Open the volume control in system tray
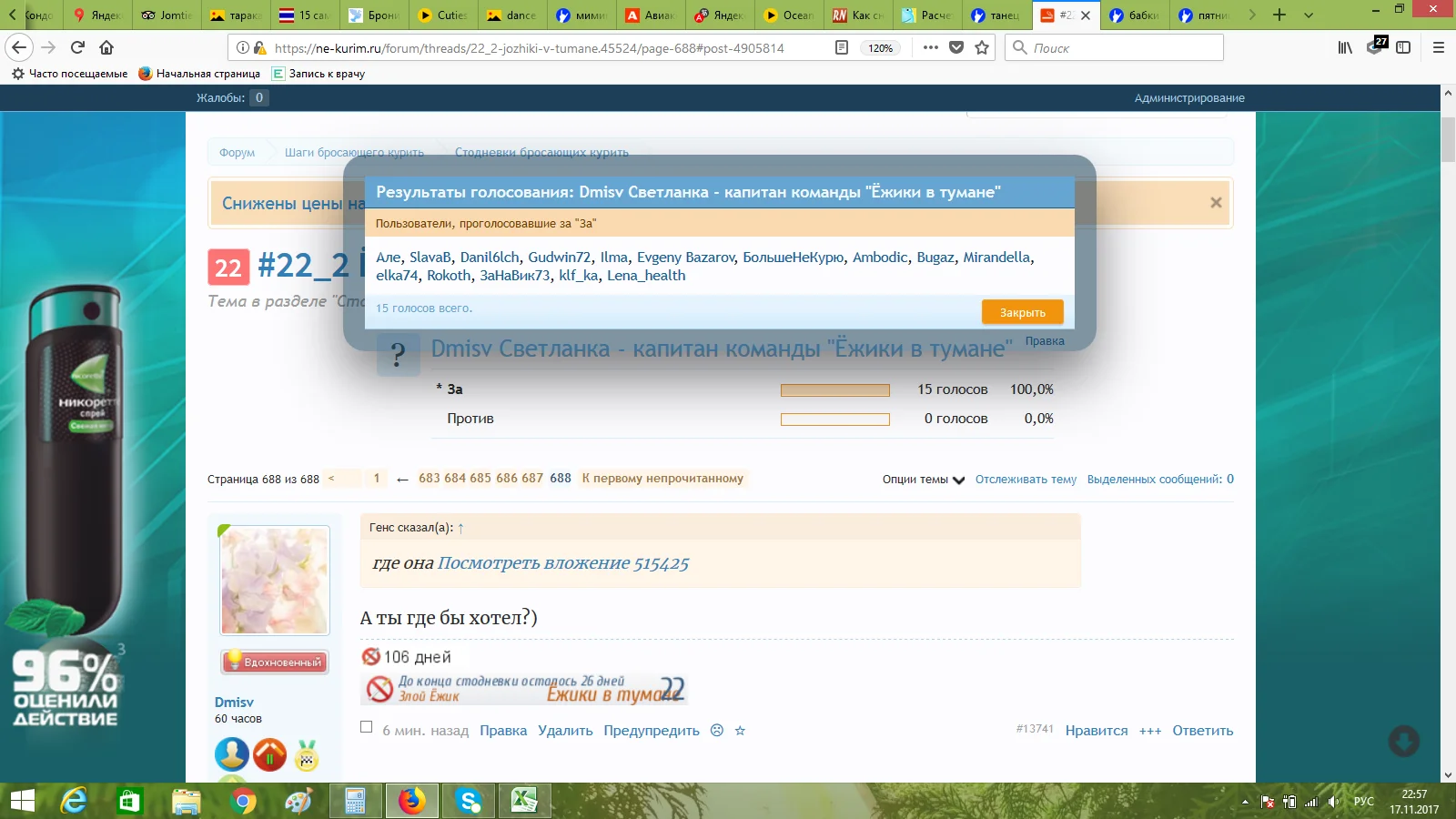 (1333, 802)
